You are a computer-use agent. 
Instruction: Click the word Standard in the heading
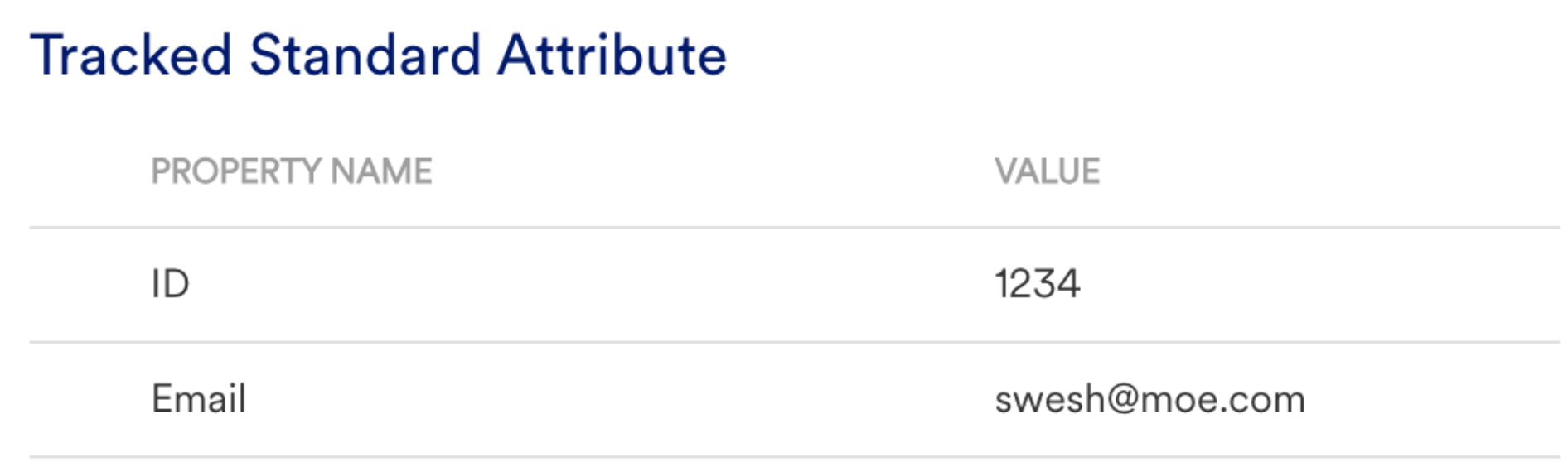click(365, 55)
